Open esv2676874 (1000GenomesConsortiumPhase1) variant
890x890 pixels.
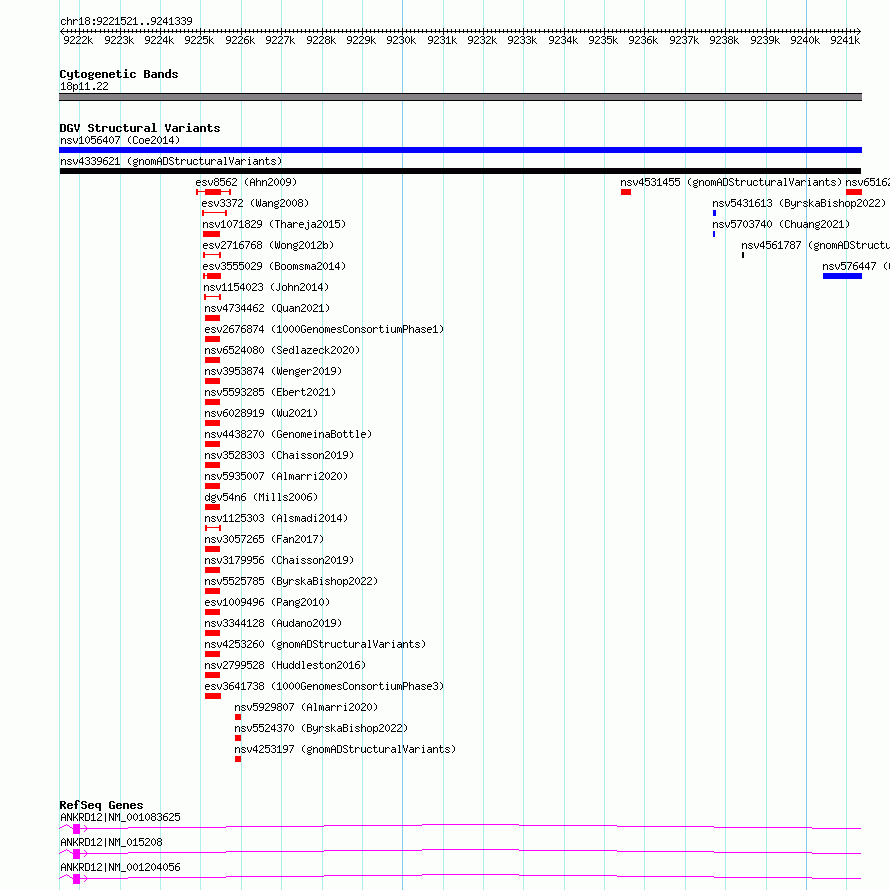[324, 329]
